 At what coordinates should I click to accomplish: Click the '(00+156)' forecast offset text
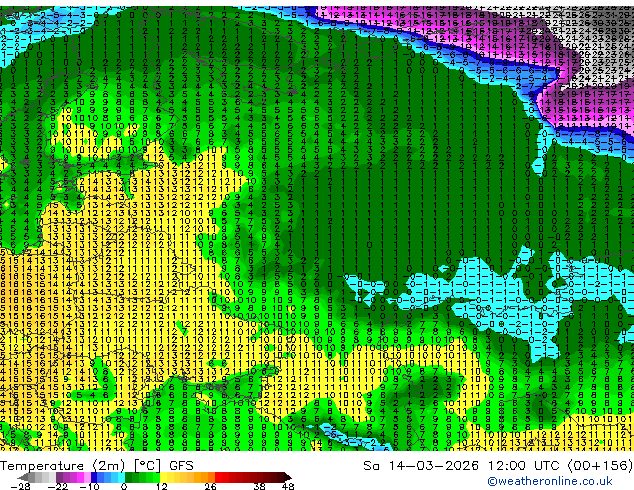click(600, 466)
